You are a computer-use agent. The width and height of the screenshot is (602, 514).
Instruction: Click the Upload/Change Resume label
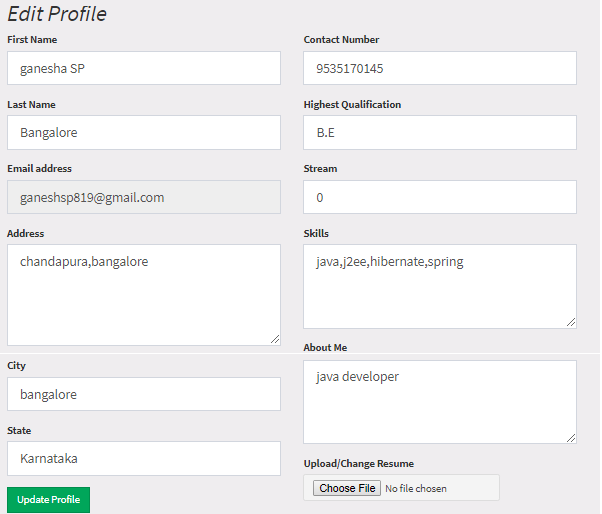pyautogui.click(x=359, y=464)
